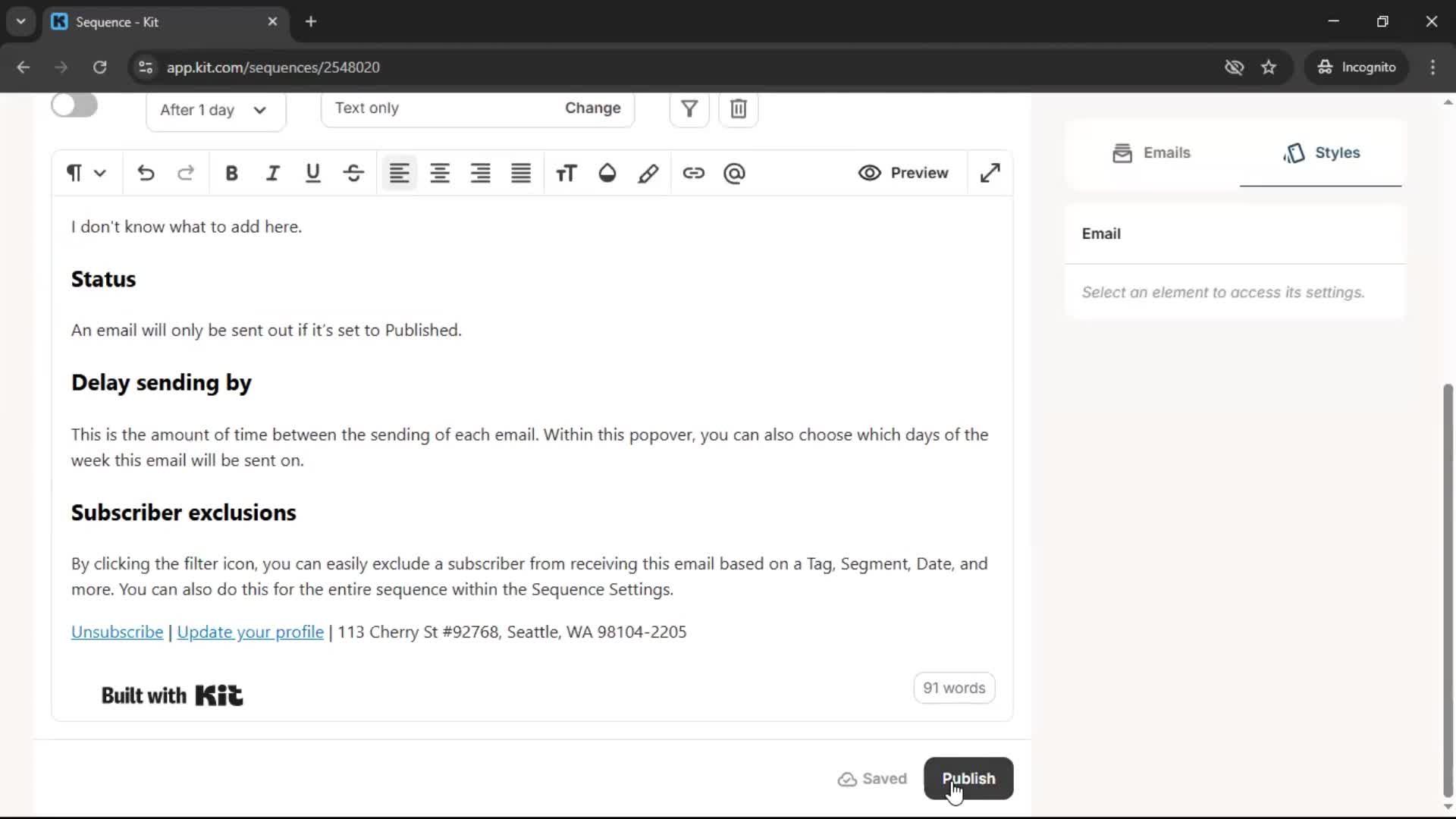Open the browser tab list dropdown
1456x819 pixels.
20,21
